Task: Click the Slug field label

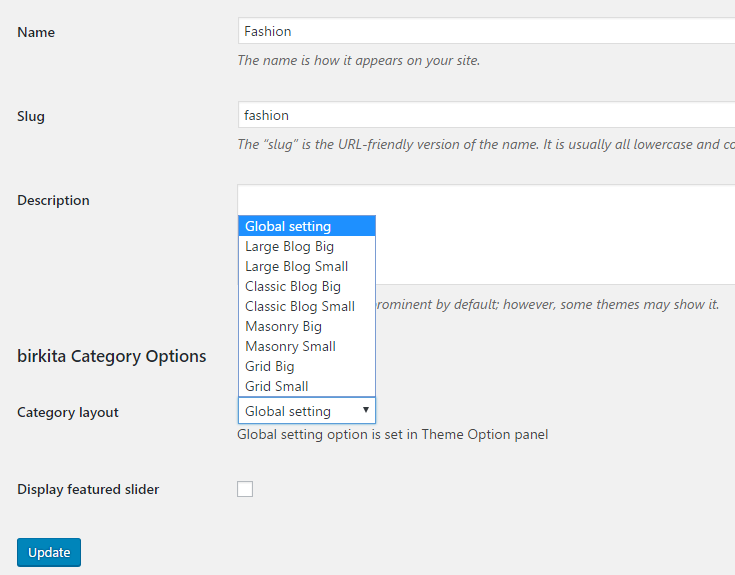Action: coord(31,116)
